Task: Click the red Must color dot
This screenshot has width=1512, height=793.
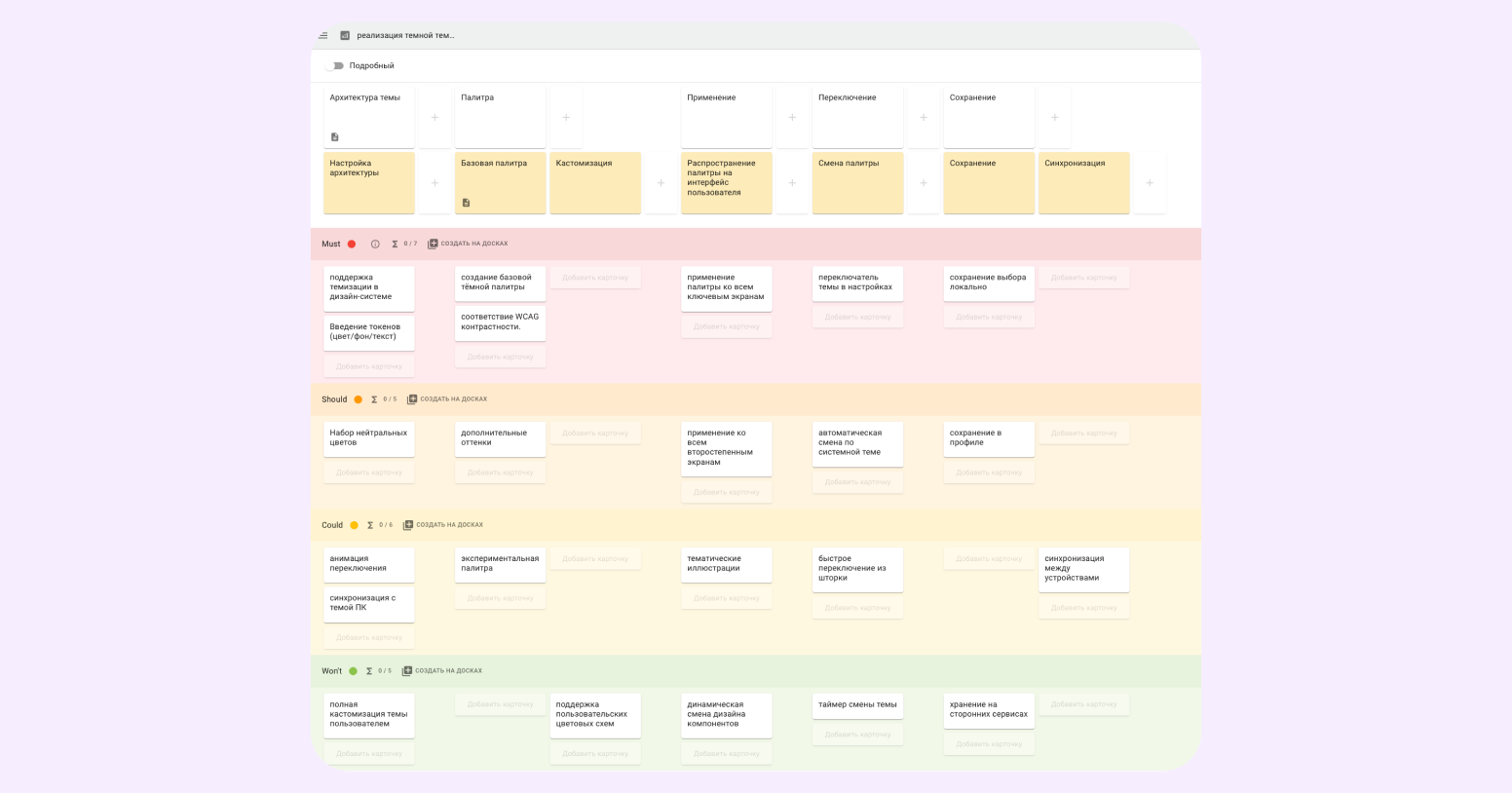Action: 352,245
